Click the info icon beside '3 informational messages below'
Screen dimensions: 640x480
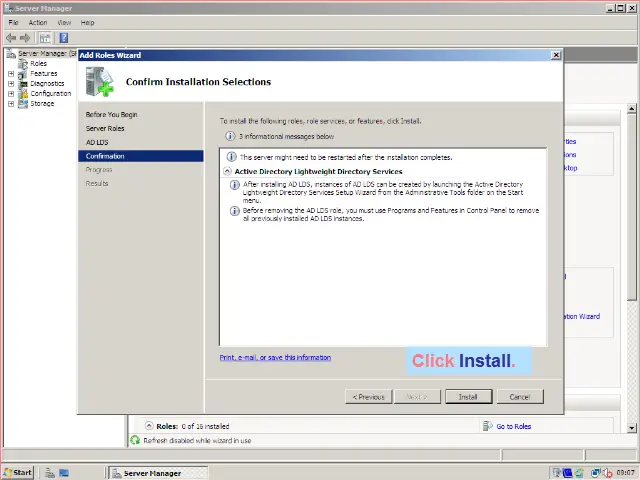click(230, 136)
